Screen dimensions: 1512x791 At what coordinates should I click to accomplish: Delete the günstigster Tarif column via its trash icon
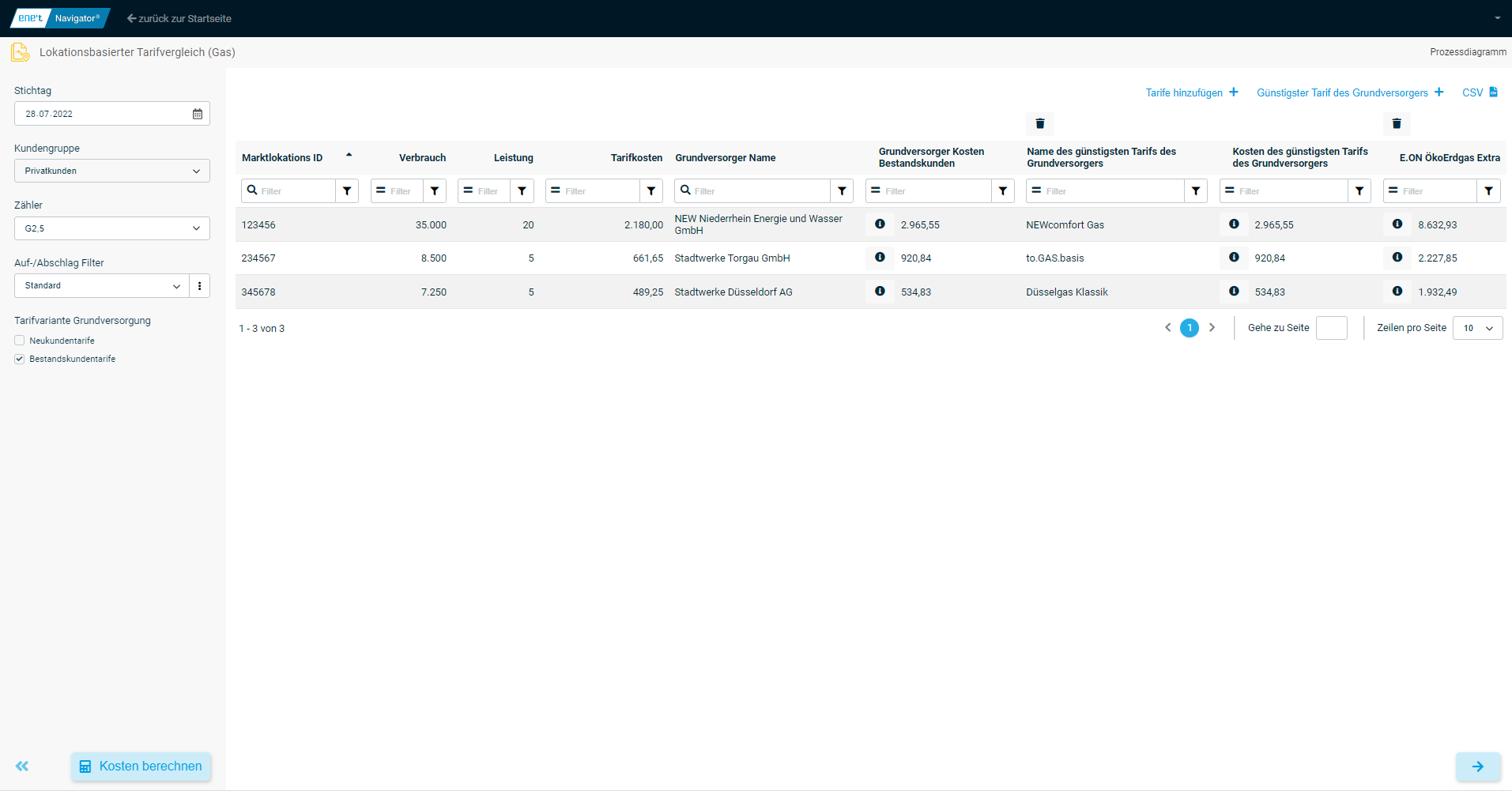coord(1040,123)
